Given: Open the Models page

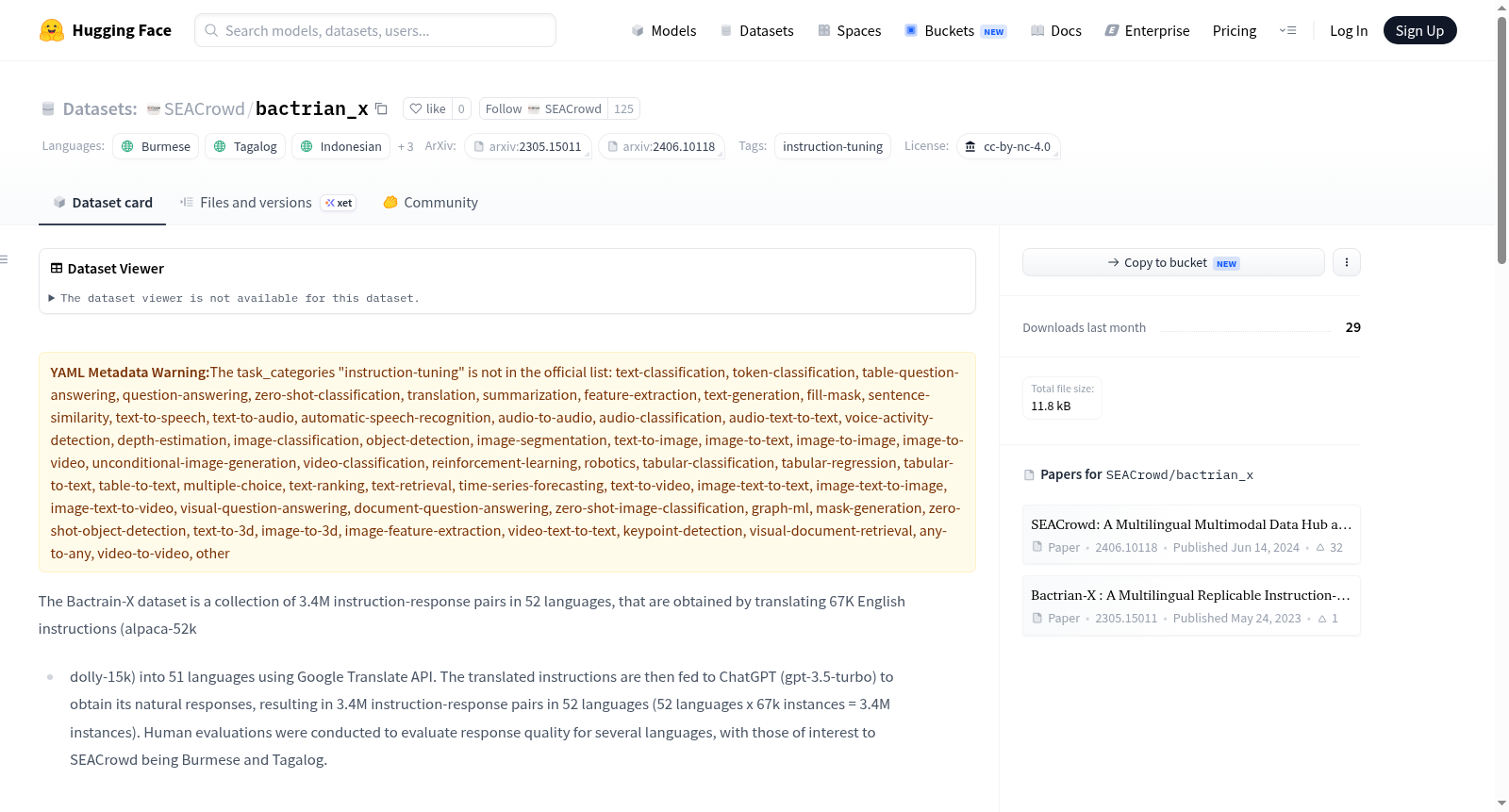Looking at the screenshot, I should [x=664, y=30].
